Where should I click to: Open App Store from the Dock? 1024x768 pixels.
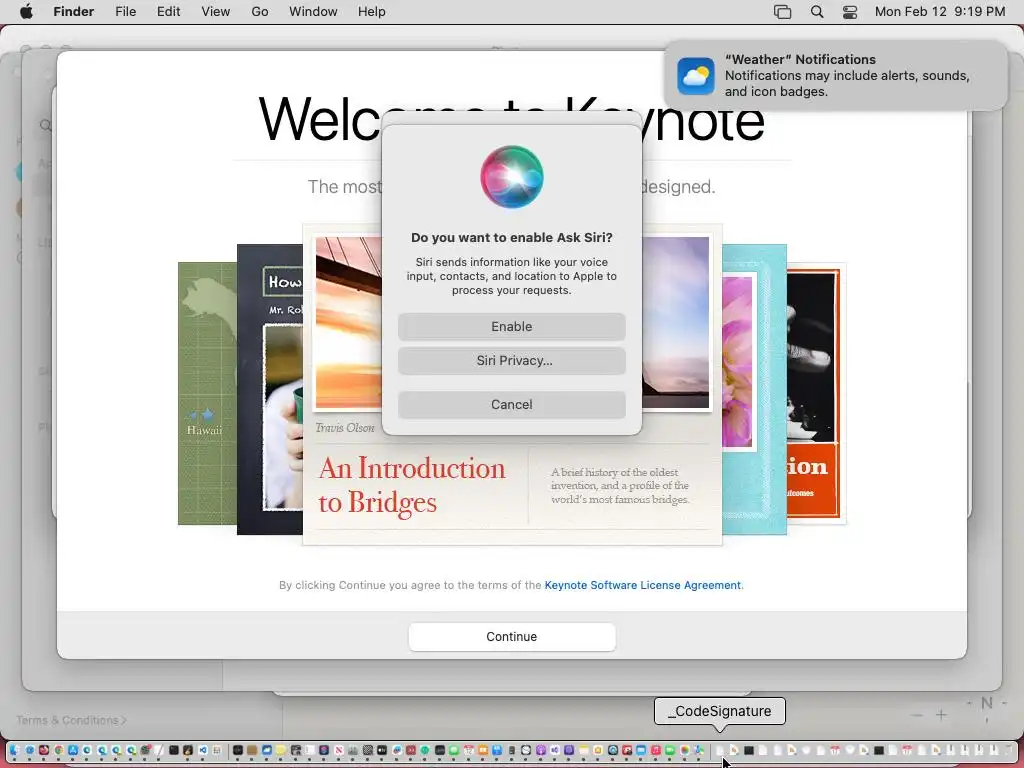[72, 750]
